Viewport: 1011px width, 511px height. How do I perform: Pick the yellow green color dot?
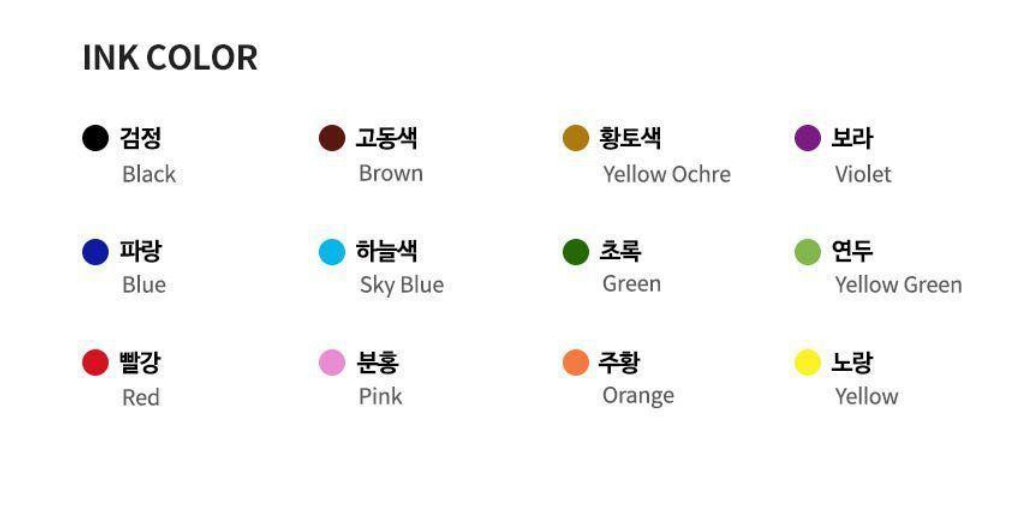point(808,251)
